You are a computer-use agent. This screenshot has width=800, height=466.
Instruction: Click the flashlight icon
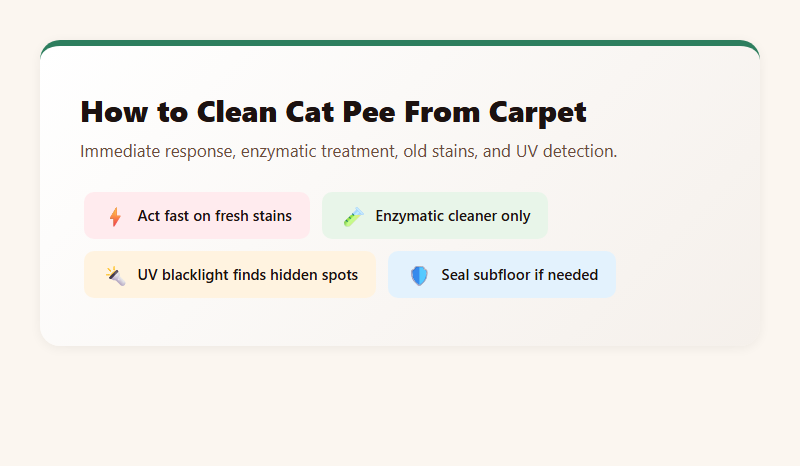pos(115,275)
